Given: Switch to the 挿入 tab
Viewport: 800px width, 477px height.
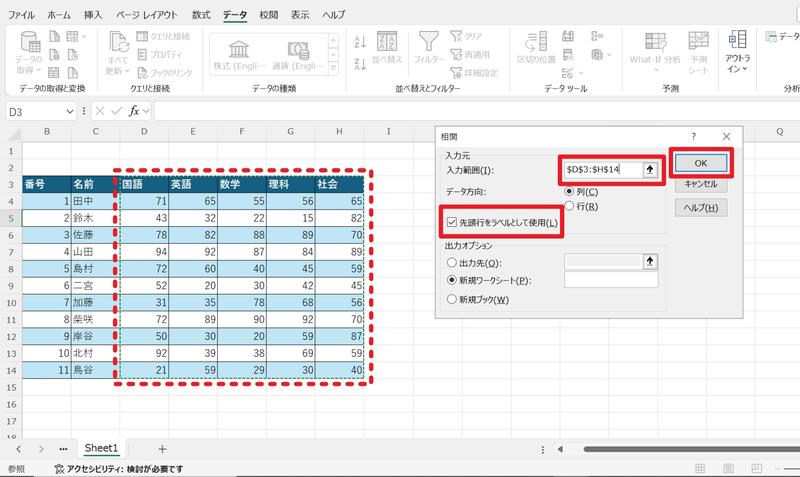Looking at the screenshot, I should (x=93, y=15).
